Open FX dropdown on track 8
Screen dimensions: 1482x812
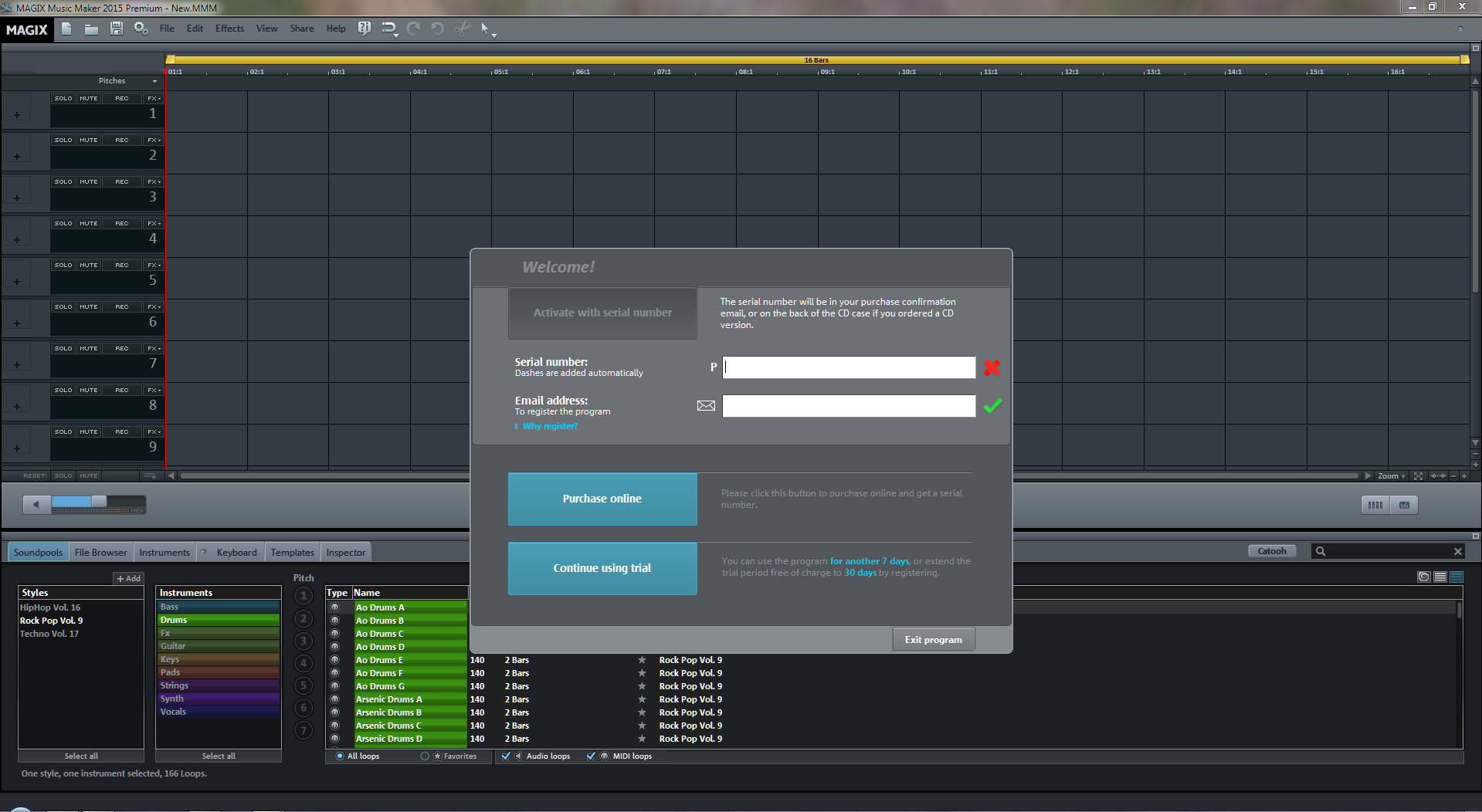[154, 390]
